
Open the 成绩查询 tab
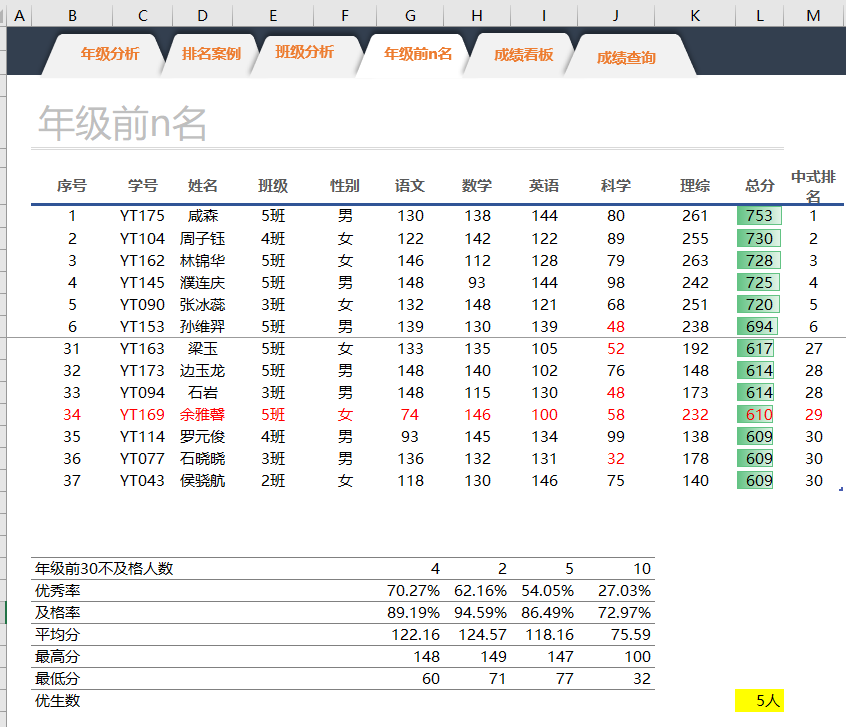626,58
